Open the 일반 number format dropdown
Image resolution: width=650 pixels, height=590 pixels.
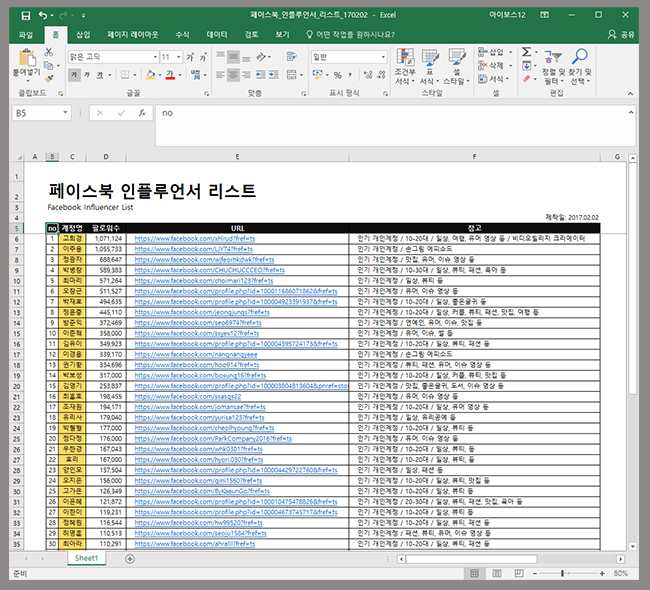[x=383, y=57]
